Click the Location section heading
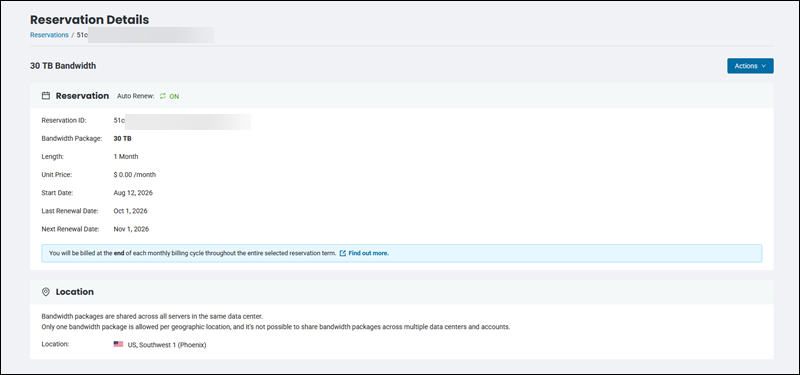The width and height of the screenshot is (800, 375). 74,292
